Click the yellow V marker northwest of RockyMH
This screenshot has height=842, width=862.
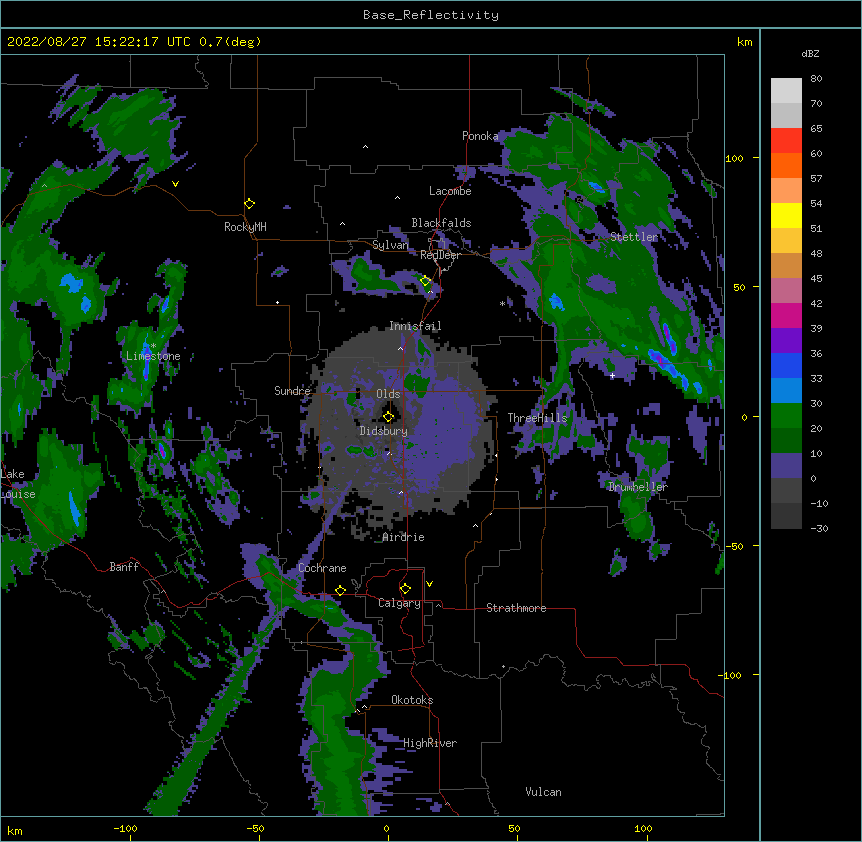175,184
